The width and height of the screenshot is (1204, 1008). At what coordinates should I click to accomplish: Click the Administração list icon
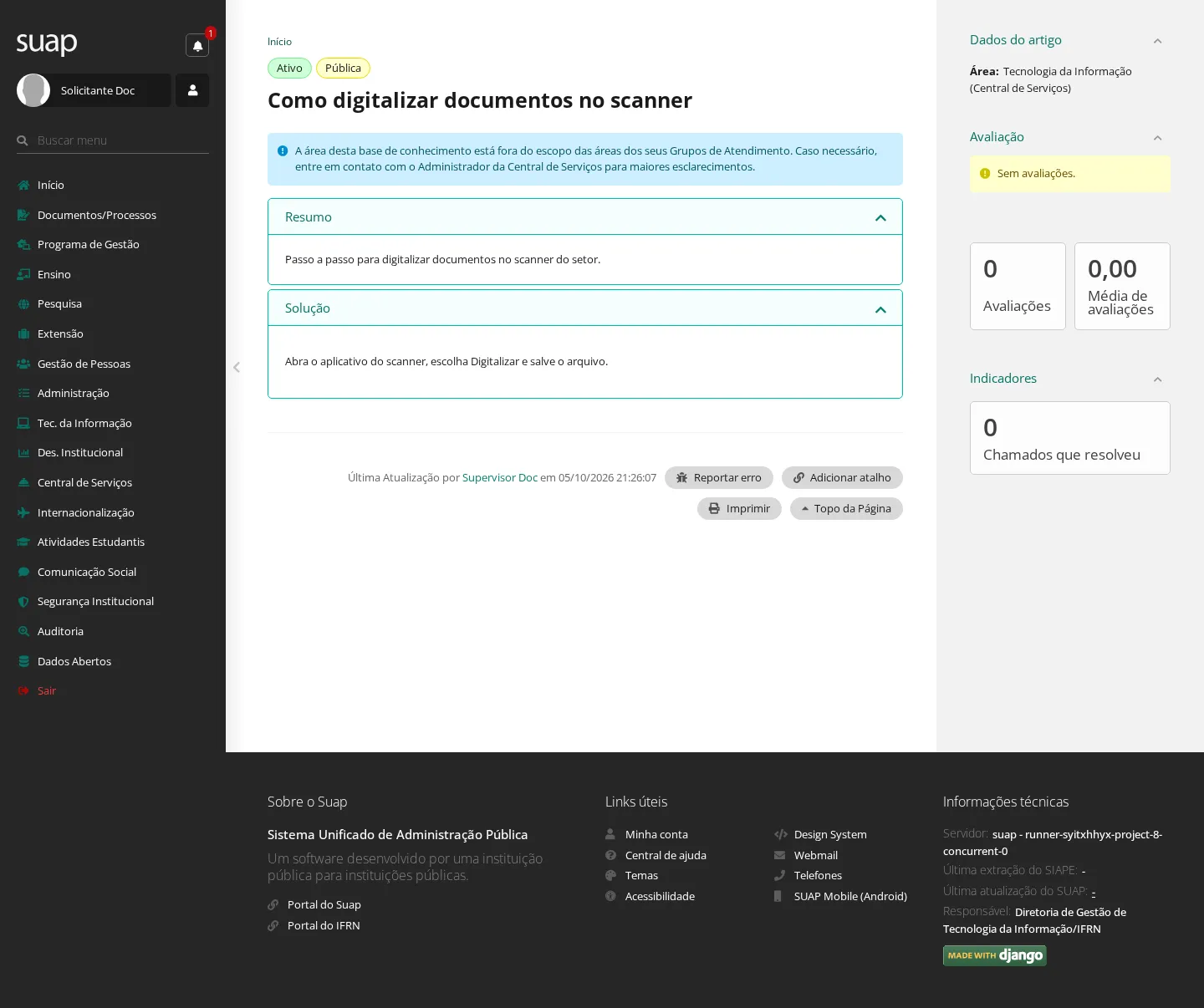pos(23,393)
